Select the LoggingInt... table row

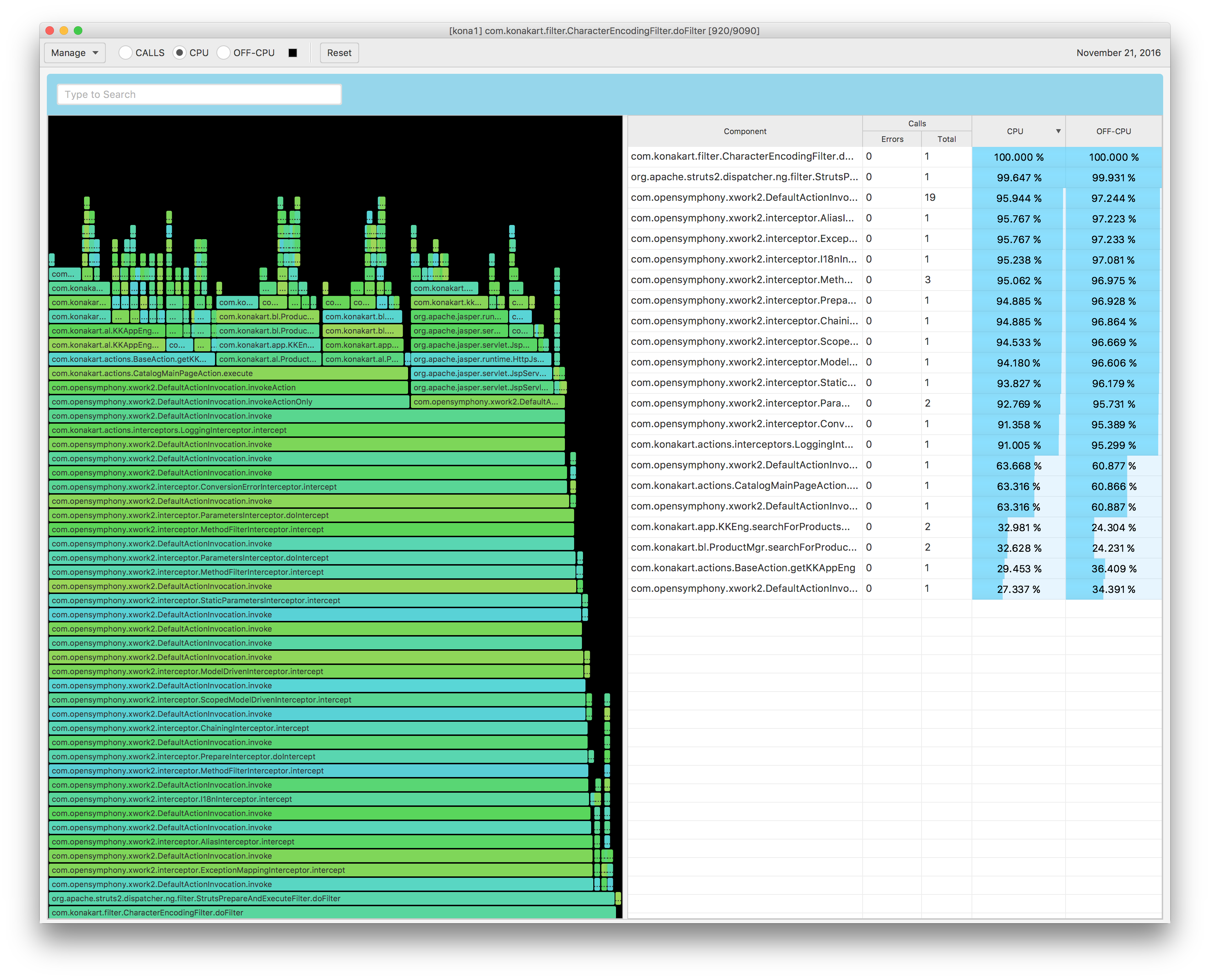pos(895,445)
